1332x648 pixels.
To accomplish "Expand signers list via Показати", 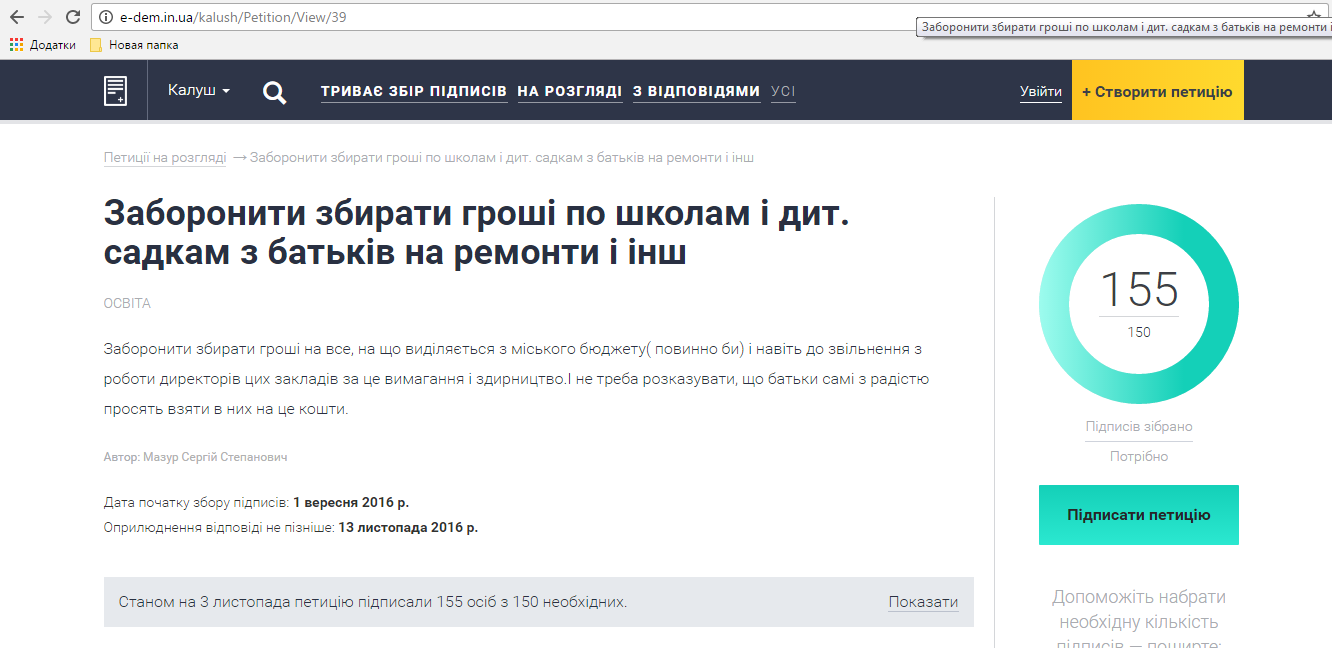I will tap(922, 602).
